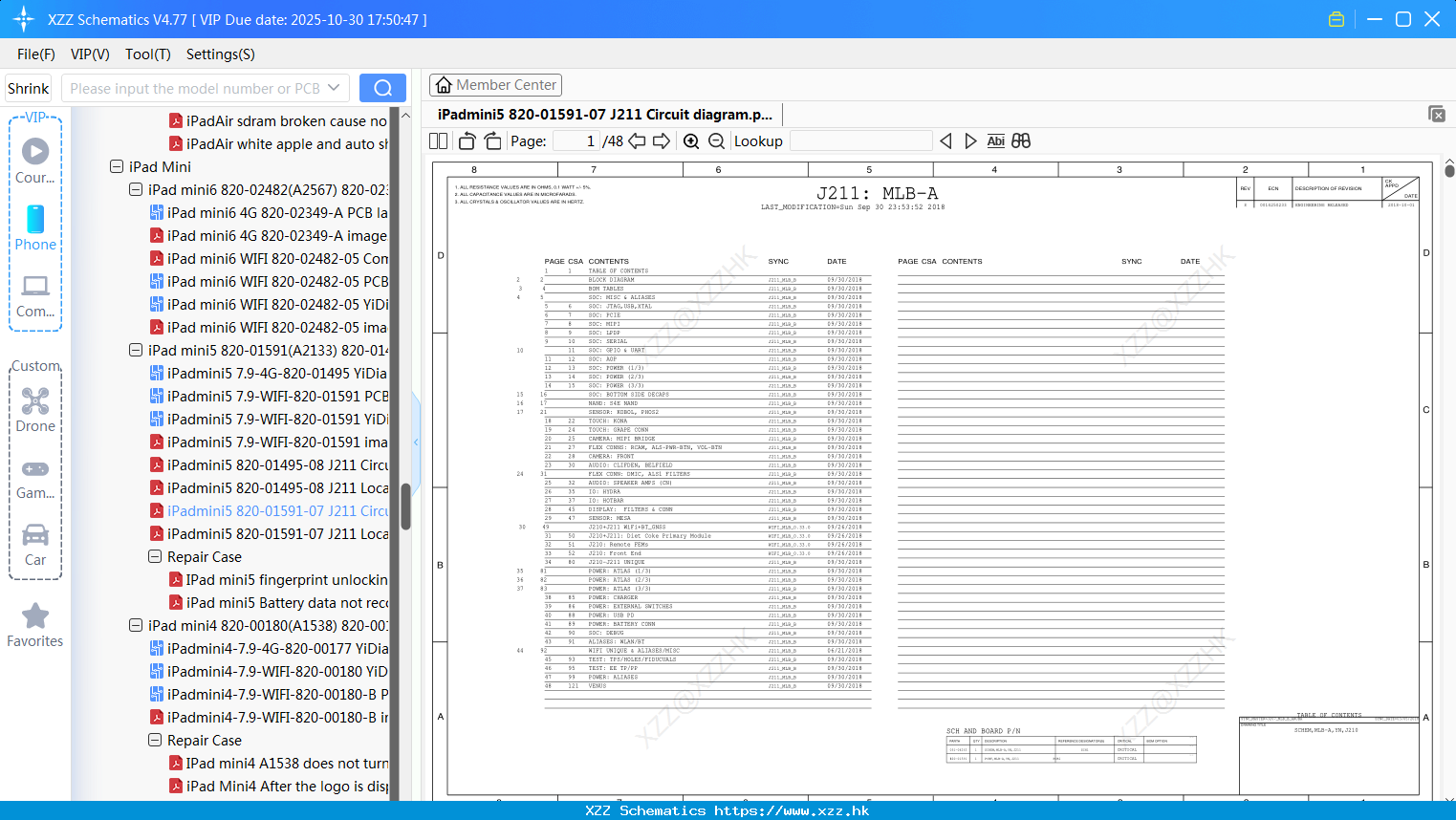Find next lookup match triangle
The width and height of the screenshot is (1456, 820).
[970, 140]
